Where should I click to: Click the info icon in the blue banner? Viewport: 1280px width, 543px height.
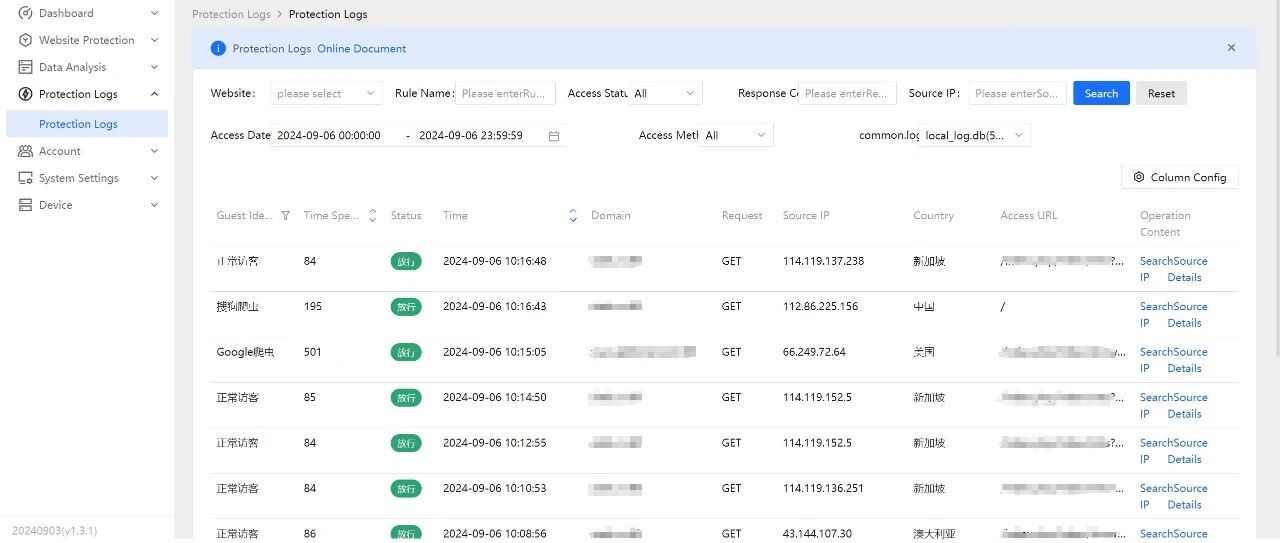click(218, 48)
